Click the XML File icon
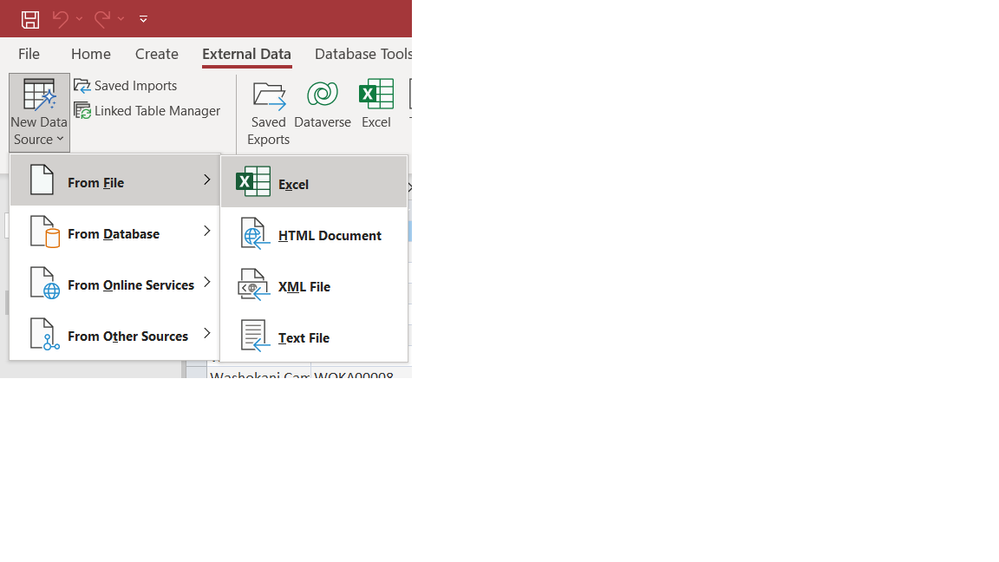Image resolution: width=999 pixels, height=562 pixels. (x=254, y=284)
